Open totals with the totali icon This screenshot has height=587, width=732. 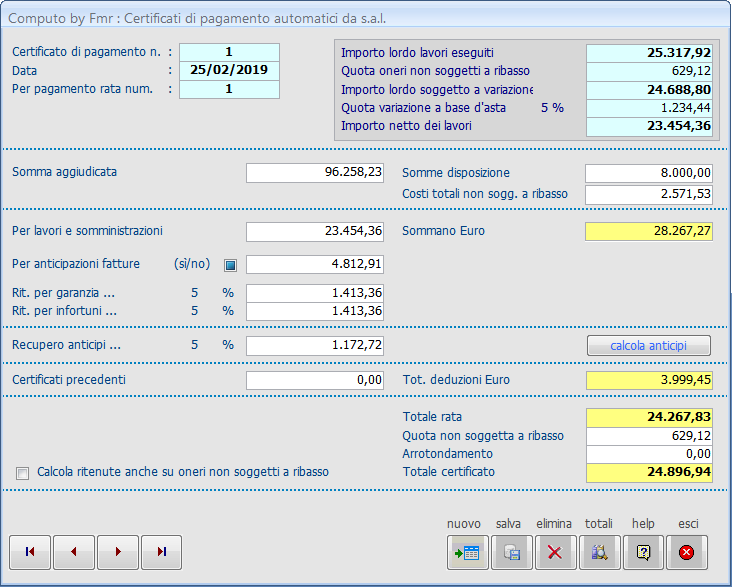(x=600, y=553)
